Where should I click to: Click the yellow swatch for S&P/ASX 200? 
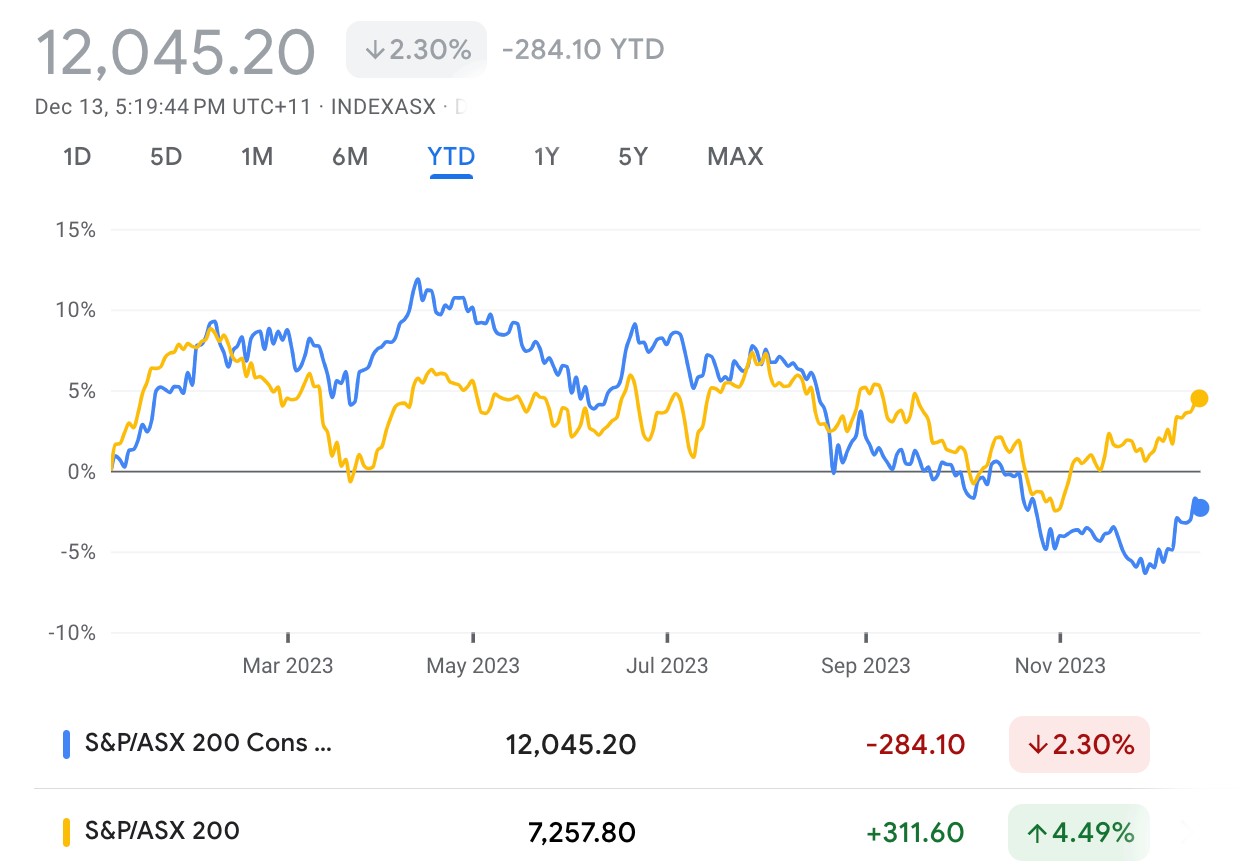pyautogui.click(x=66, y=831)
